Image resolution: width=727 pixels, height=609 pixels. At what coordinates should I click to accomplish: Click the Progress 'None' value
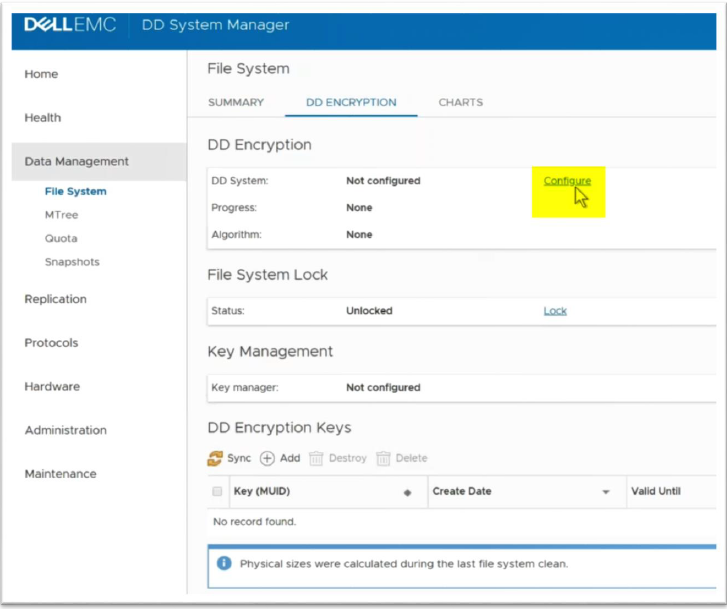point(359,208)
